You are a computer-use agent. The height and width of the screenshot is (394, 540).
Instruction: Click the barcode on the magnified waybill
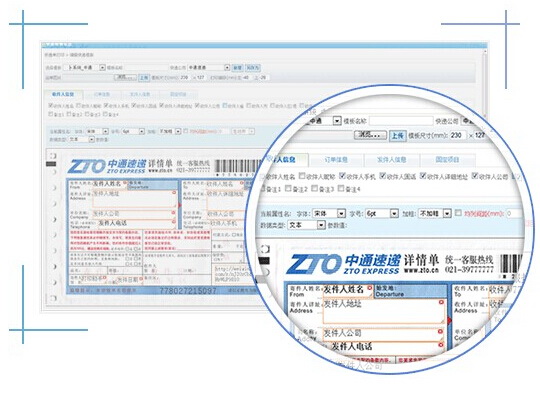point(511,264)
